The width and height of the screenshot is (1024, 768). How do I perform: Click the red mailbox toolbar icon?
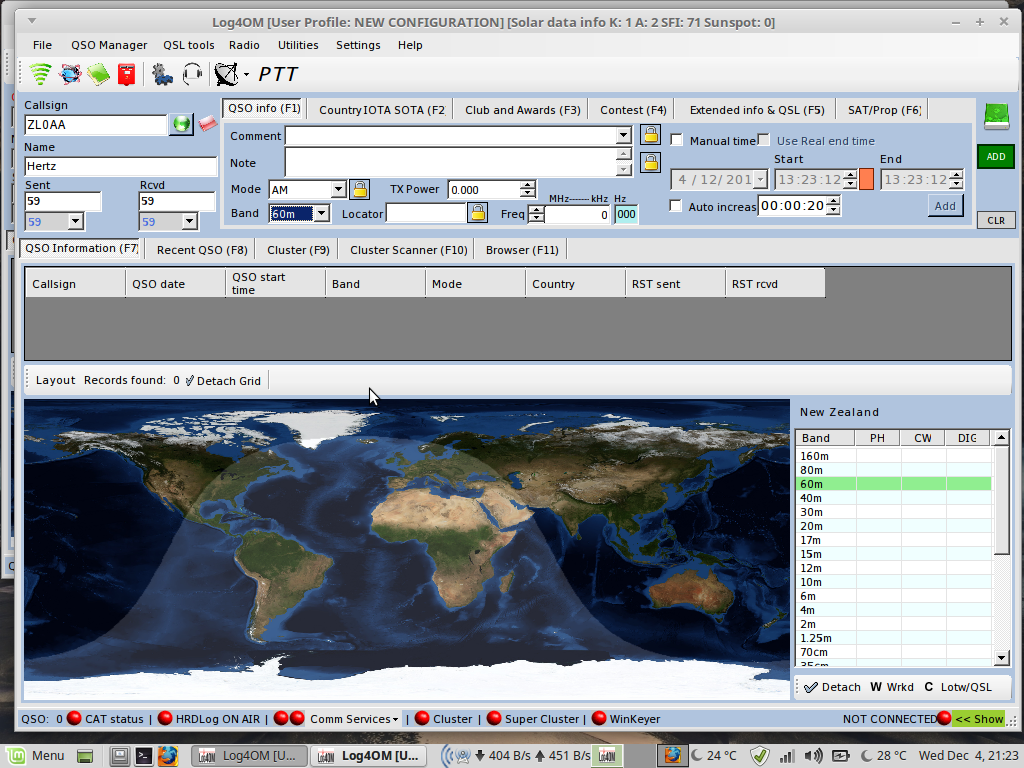coord(126,74)
